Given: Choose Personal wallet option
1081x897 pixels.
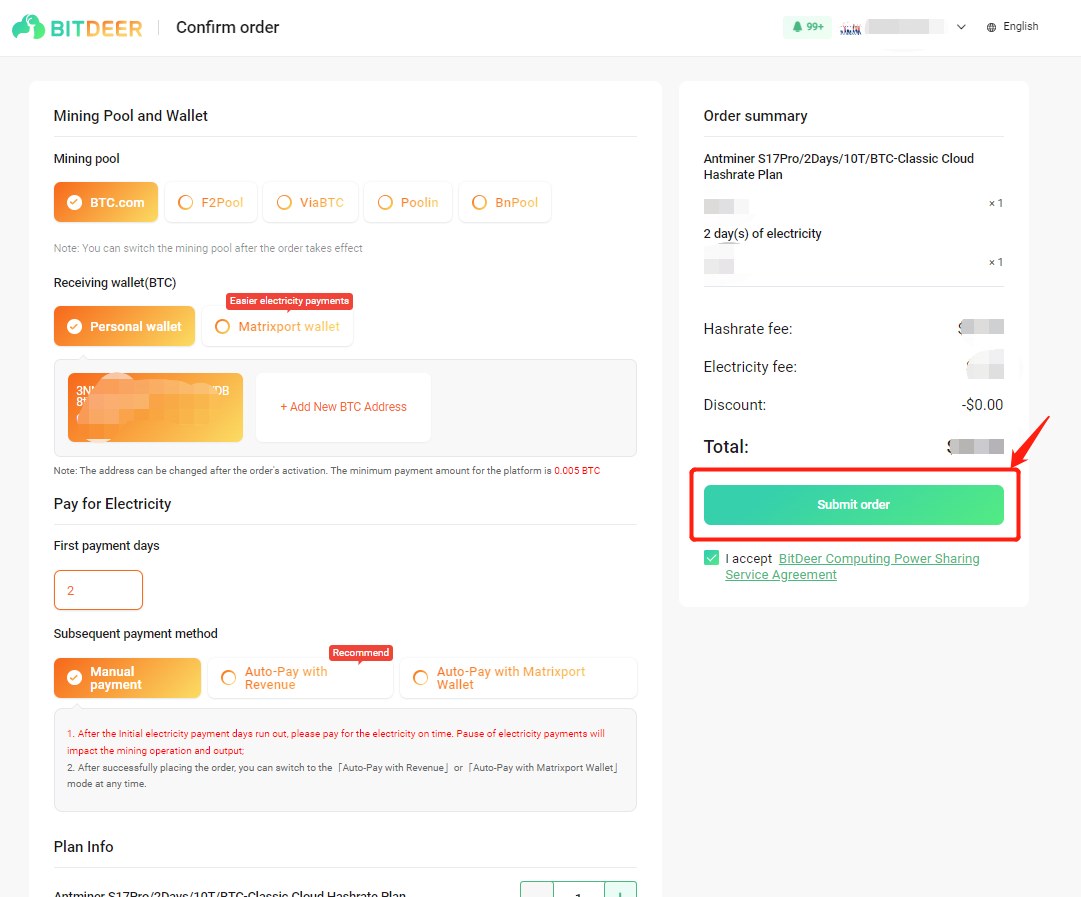Looking at the screenshot, I should click(x=124, y=326).
